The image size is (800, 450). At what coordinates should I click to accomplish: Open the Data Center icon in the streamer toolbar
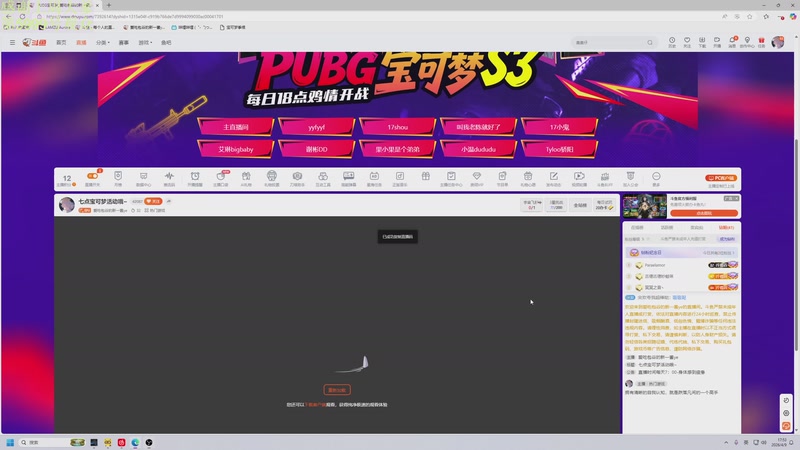(x=143, y=178)
